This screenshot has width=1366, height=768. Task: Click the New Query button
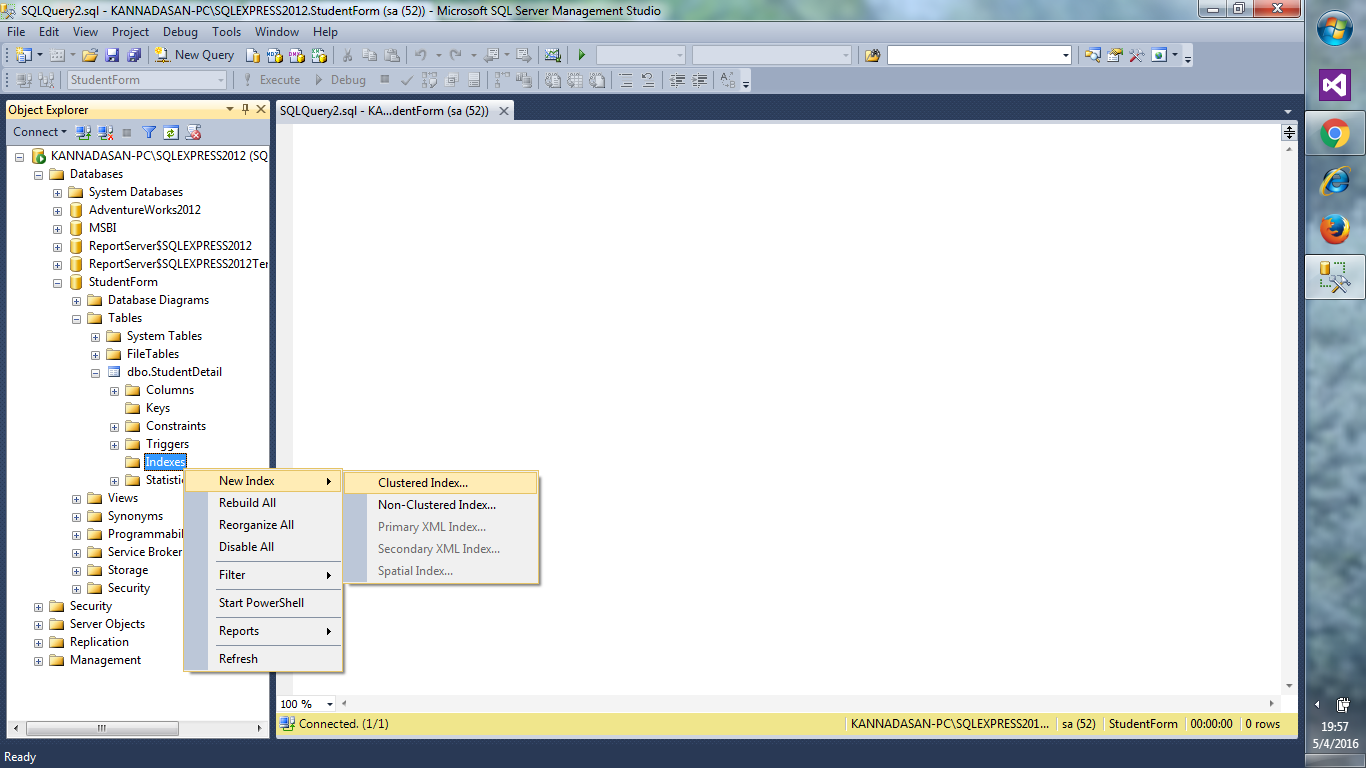(194, 55)
